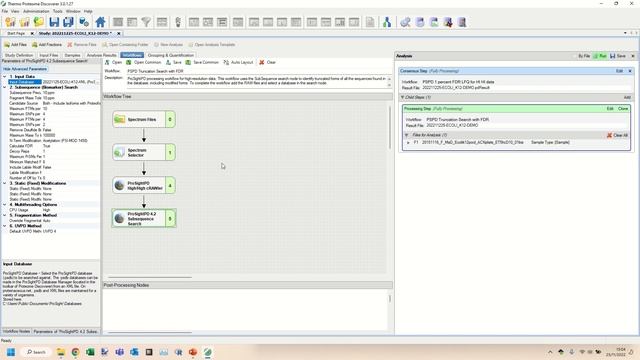This screenshot has width=640, height=360.
Task: Click the Workflow Tree vertical scrollbar
Action: [x=390, y=128]
